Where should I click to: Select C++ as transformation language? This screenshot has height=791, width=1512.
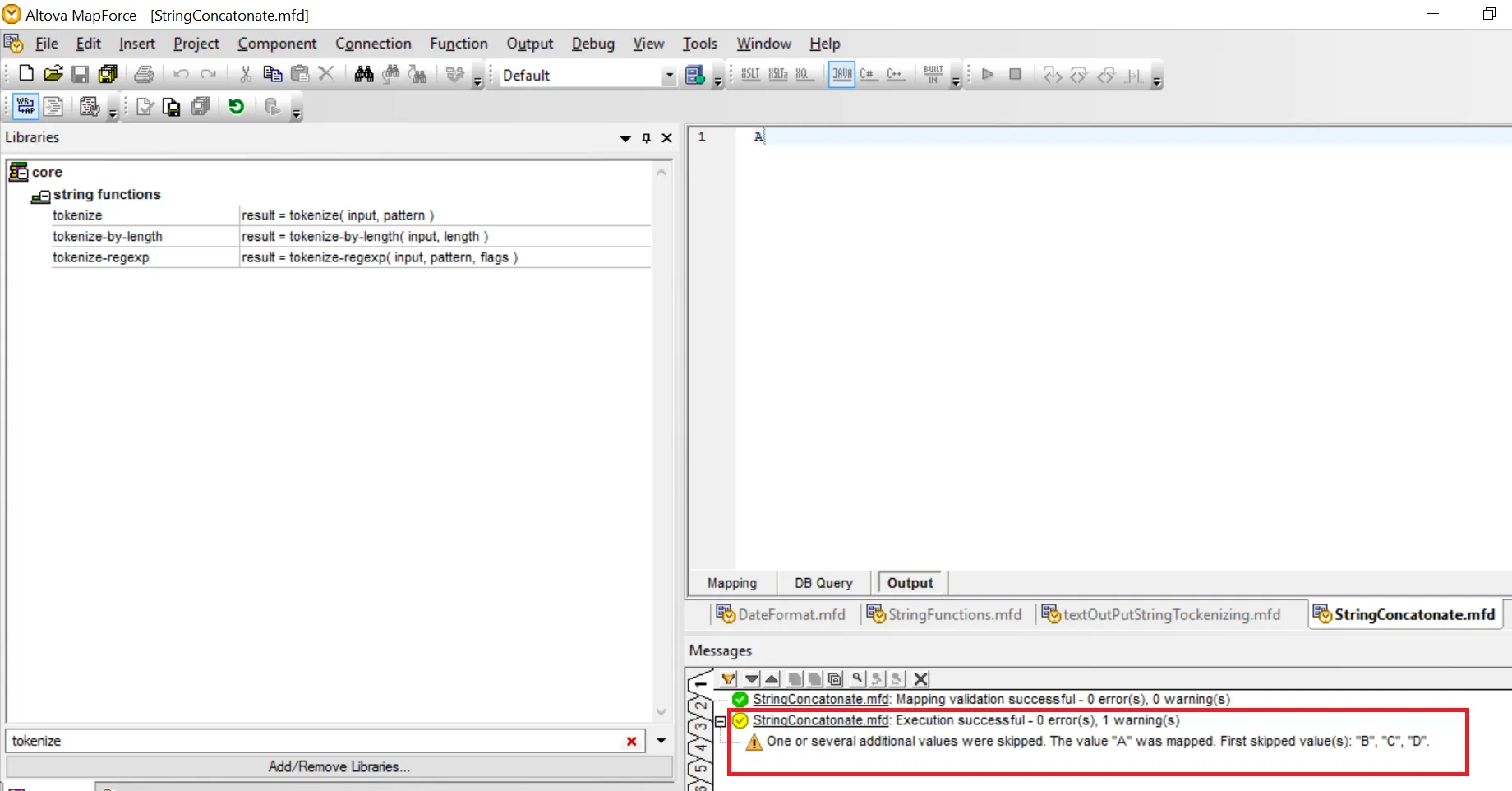[896, 74]
